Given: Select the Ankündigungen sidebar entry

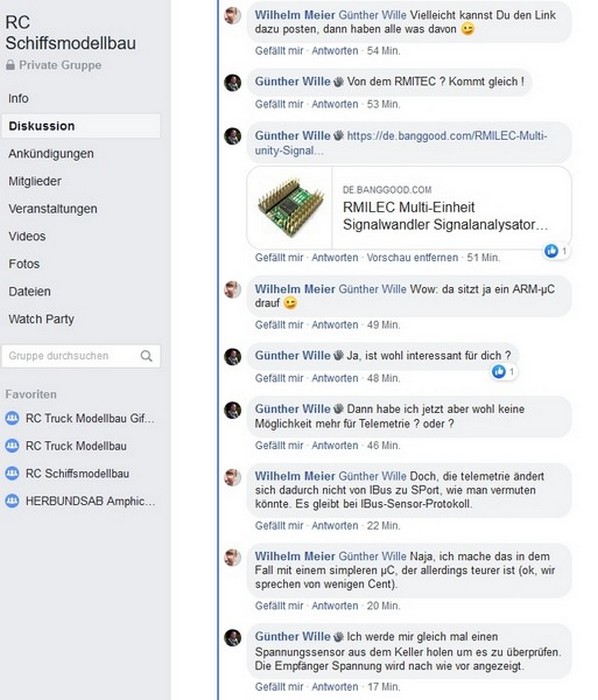Looking at the screenshot, I should click(51, 154).
